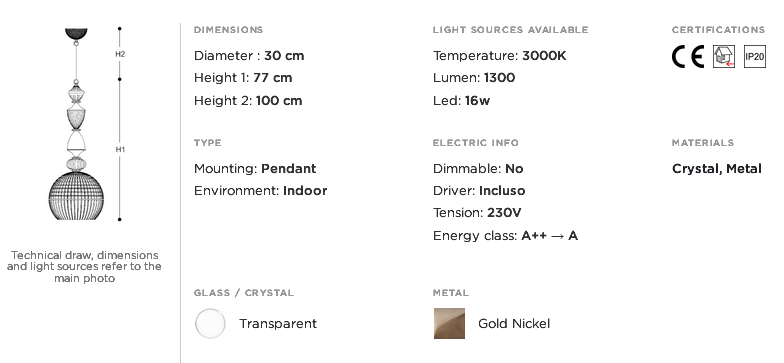The height and width of the screenshot is (363, 784).
Task: Click the Light Sources Available heading
Action: coord(510,30)
